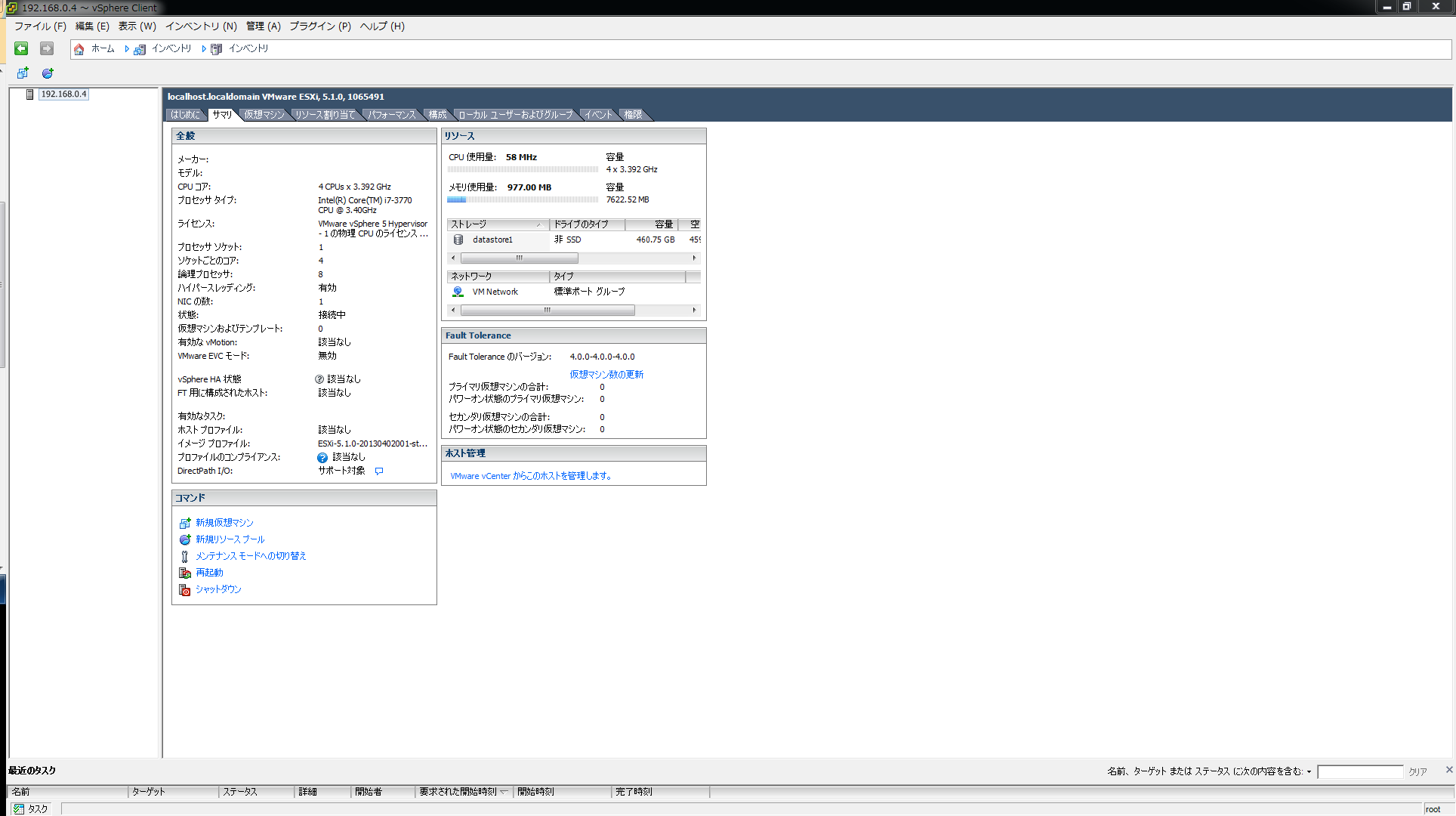Click the new virtual machine toolbar icon
Screen dimensions: 1456x816
point(23,73)
